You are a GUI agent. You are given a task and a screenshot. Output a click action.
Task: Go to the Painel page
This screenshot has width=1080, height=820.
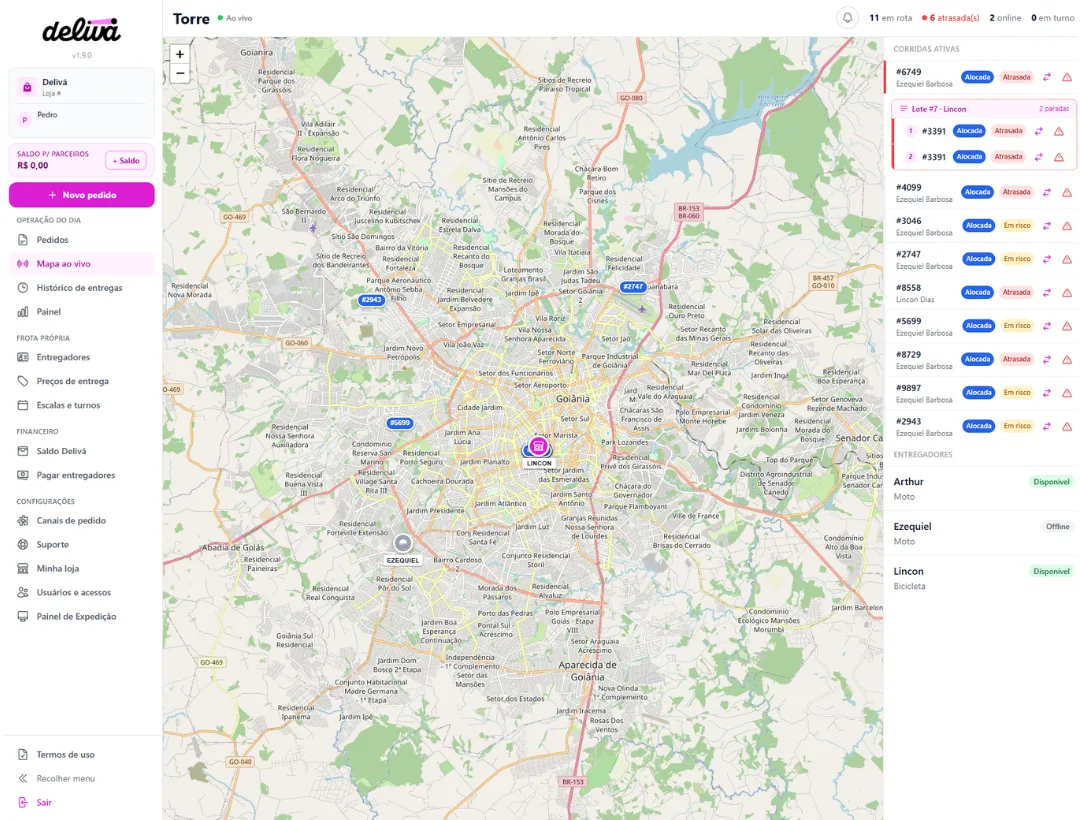click(x=81, y=312)
